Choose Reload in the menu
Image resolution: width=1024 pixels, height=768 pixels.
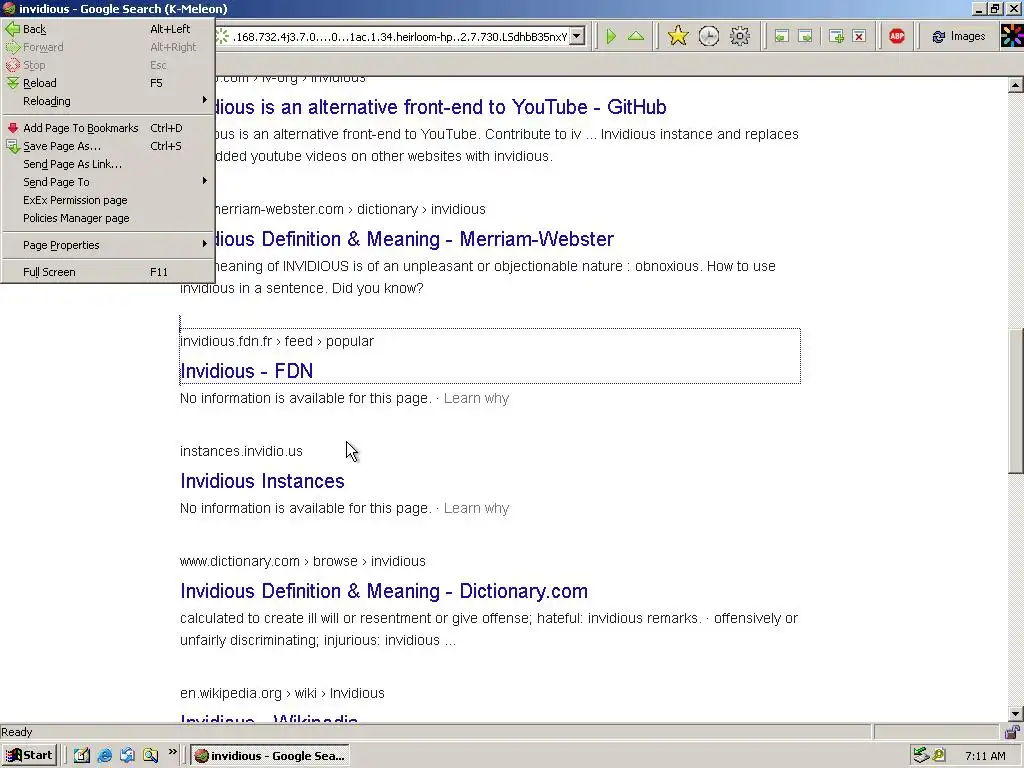(x=108, y=83)
